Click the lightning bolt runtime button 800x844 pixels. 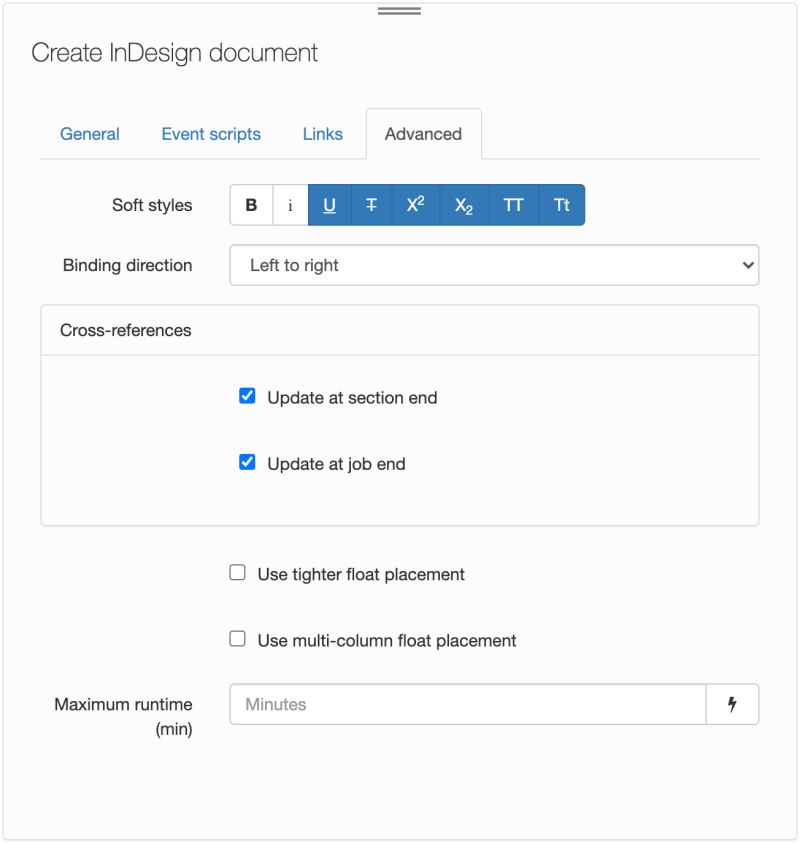(x=732, y=704)
